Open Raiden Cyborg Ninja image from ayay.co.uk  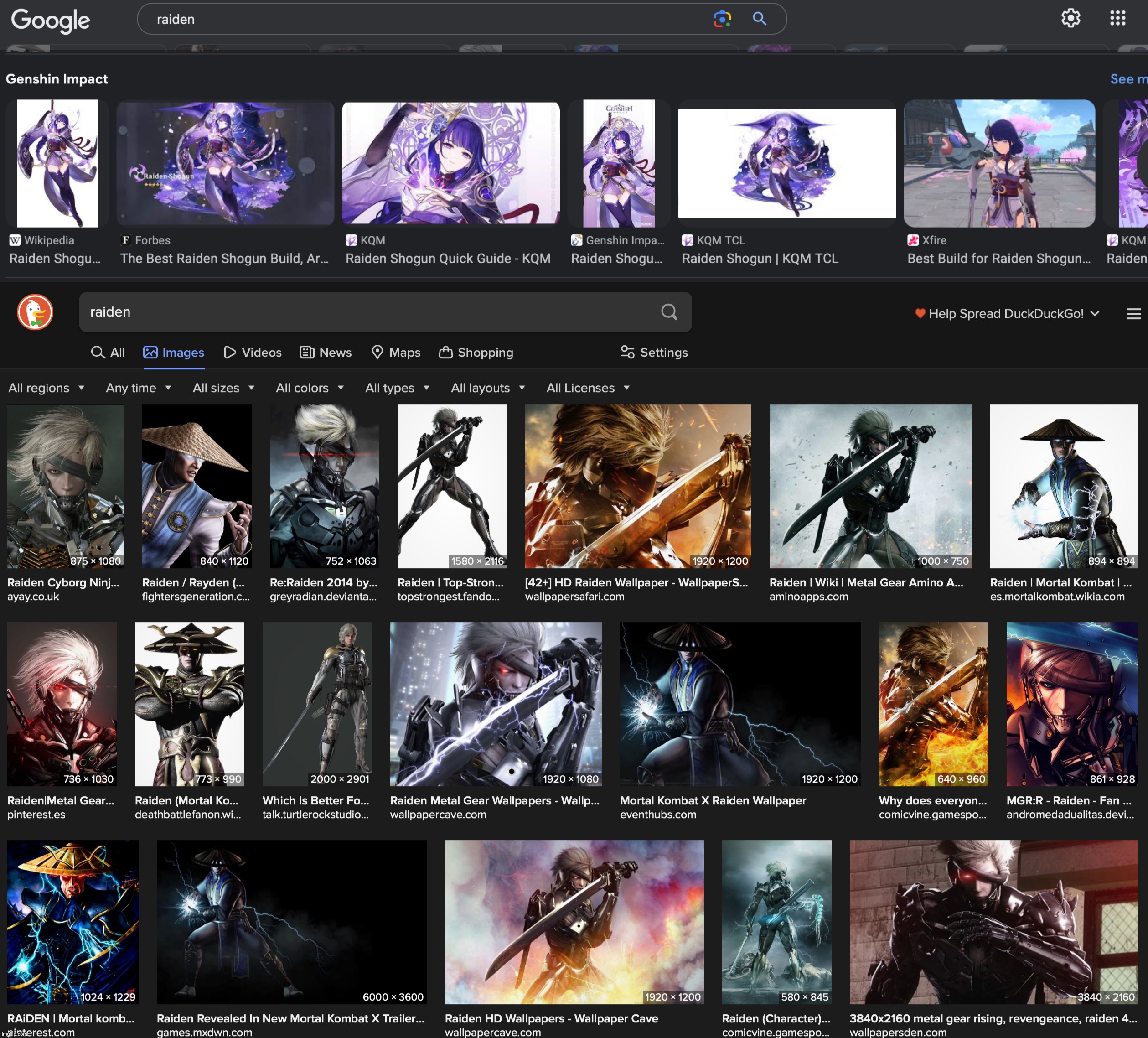pyautogui.click(x=66, y=486)
